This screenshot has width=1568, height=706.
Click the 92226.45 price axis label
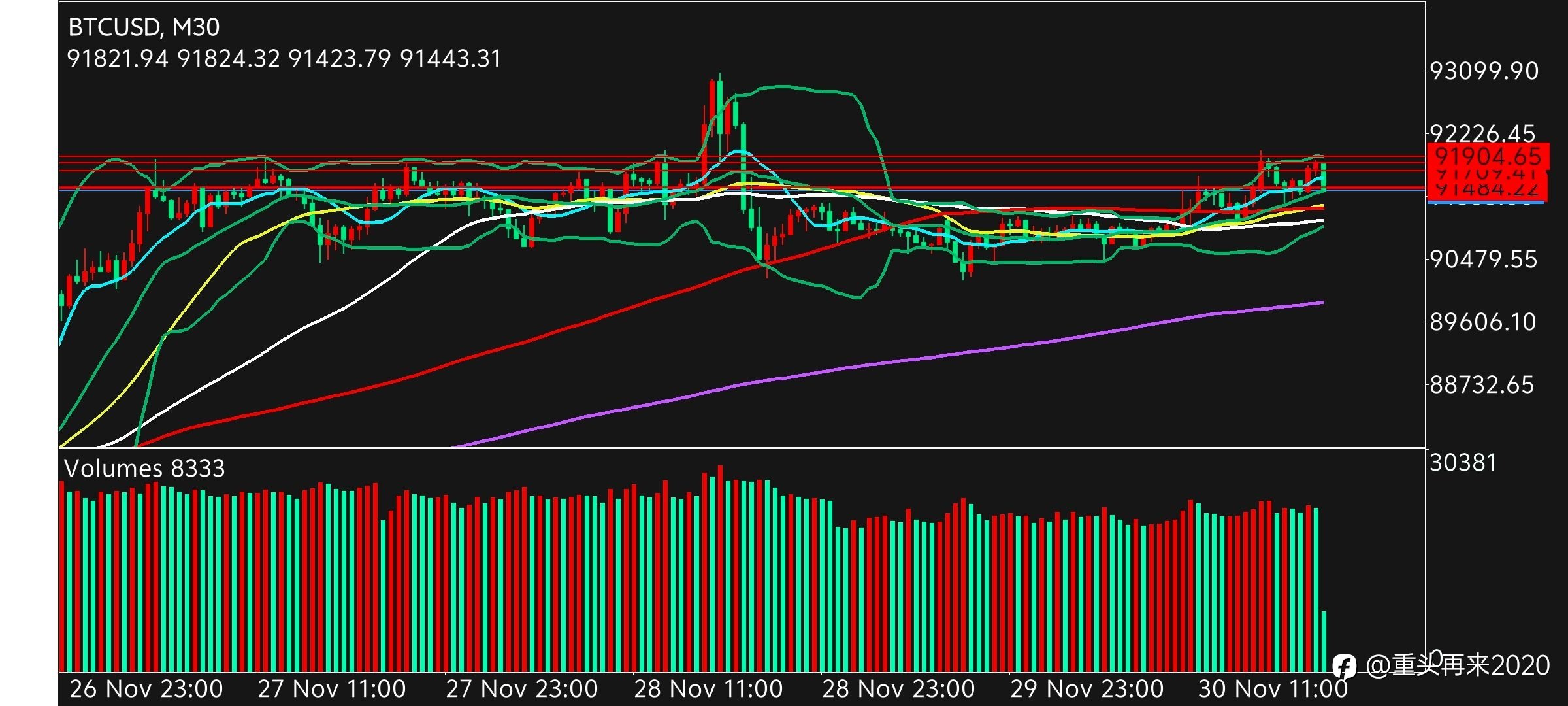[x=1482, y=133]
